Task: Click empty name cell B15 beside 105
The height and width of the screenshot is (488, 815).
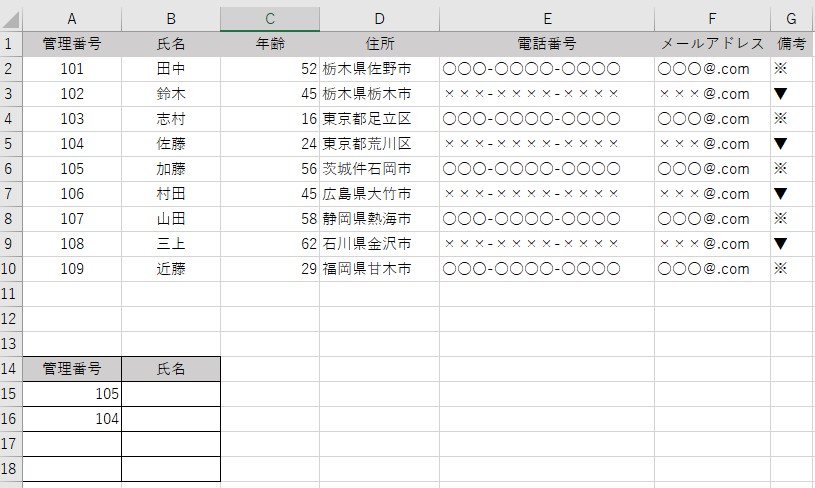Action: click(171, 394)
